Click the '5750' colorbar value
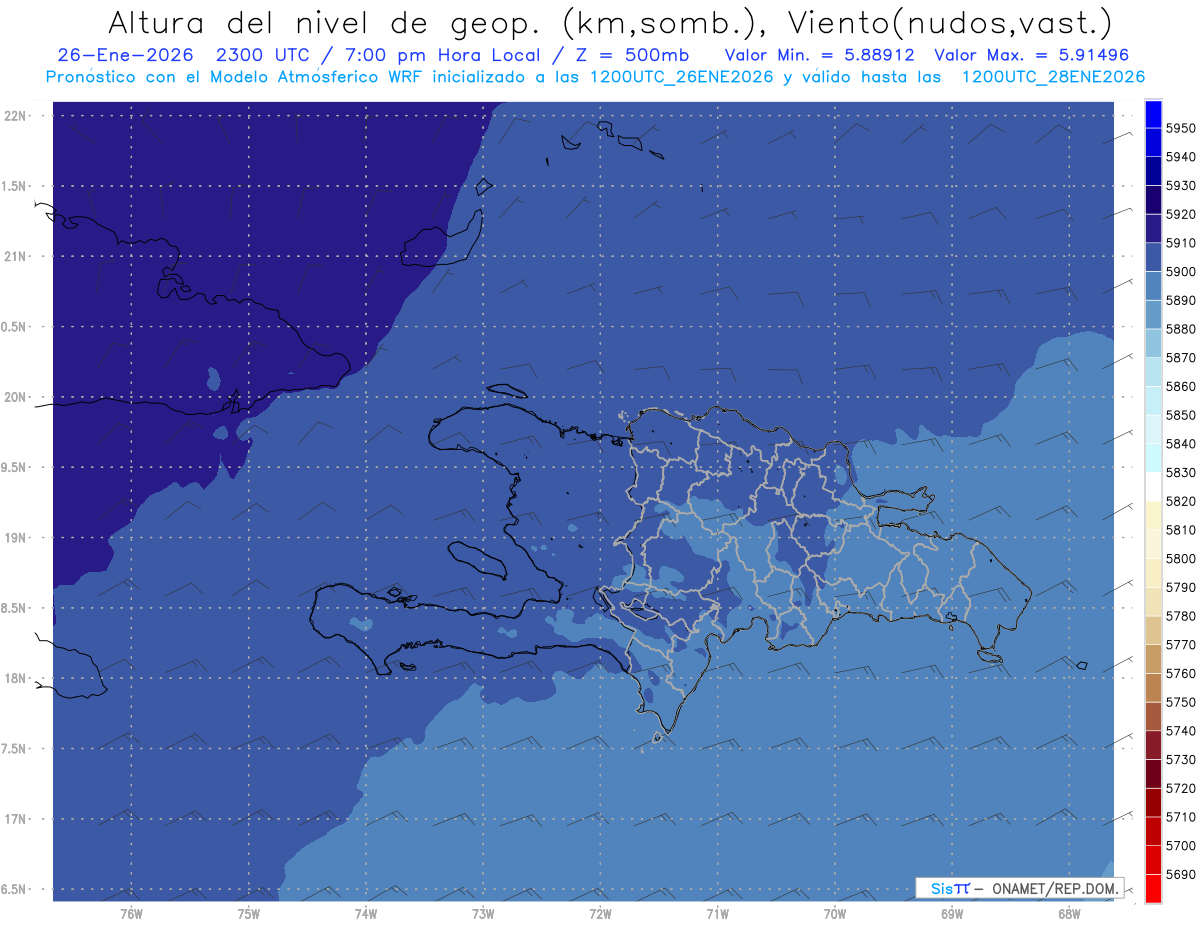 point(1181,702)
